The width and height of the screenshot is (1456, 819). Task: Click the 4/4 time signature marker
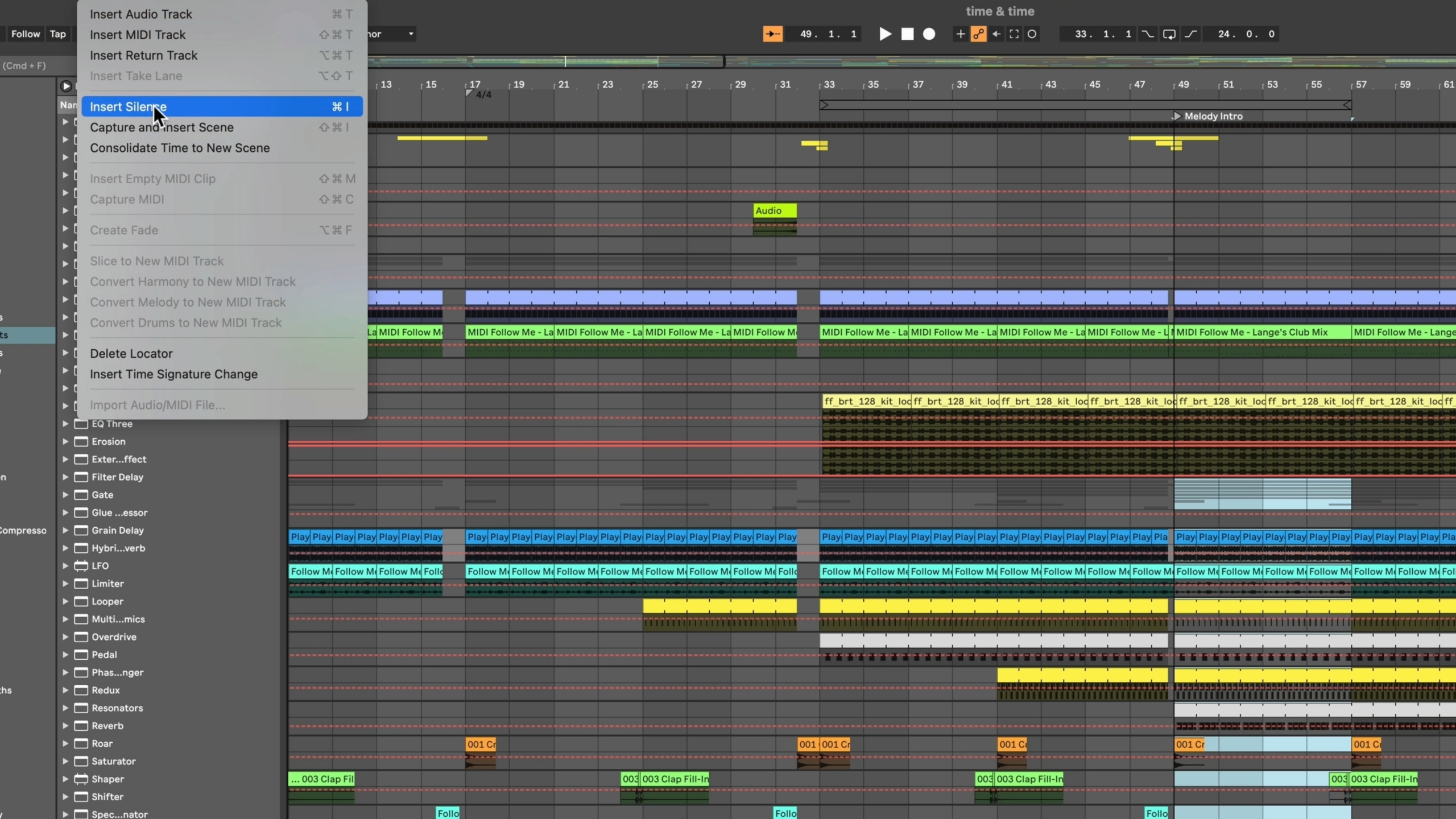coord(479,94)
